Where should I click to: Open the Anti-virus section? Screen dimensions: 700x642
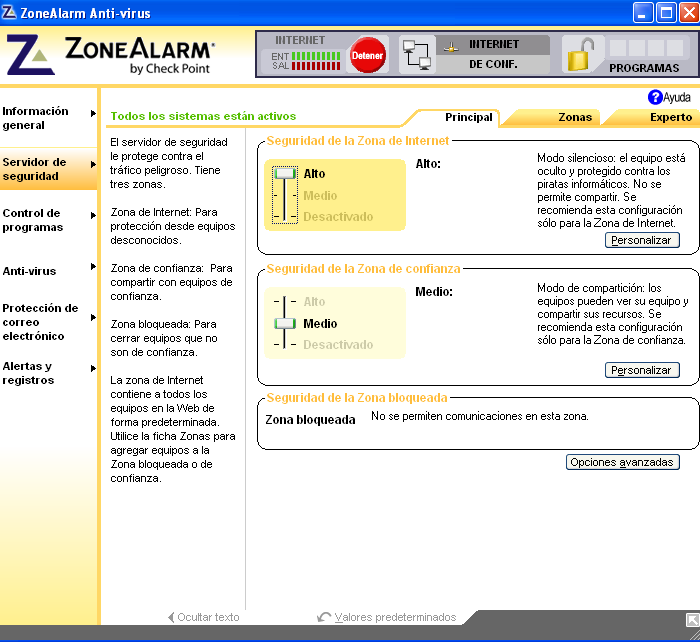coord(29,271)
